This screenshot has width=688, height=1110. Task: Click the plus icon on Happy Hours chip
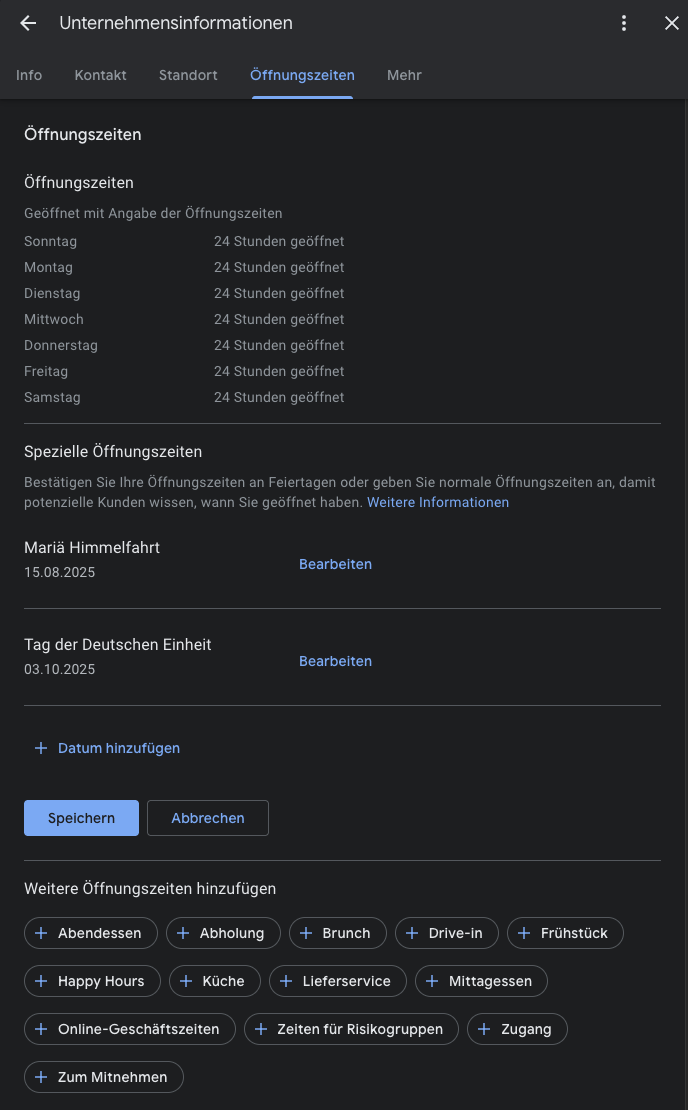pyautogui.click(x=41, y=981)
